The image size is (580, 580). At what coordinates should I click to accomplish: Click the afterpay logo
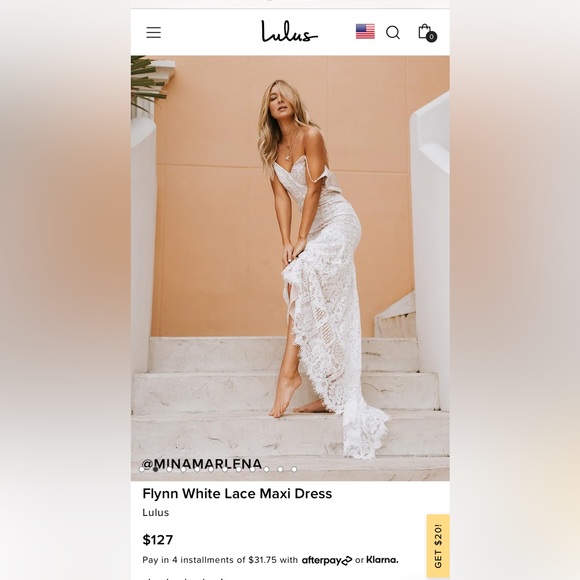pyautogui.click(x=327, y=560)
